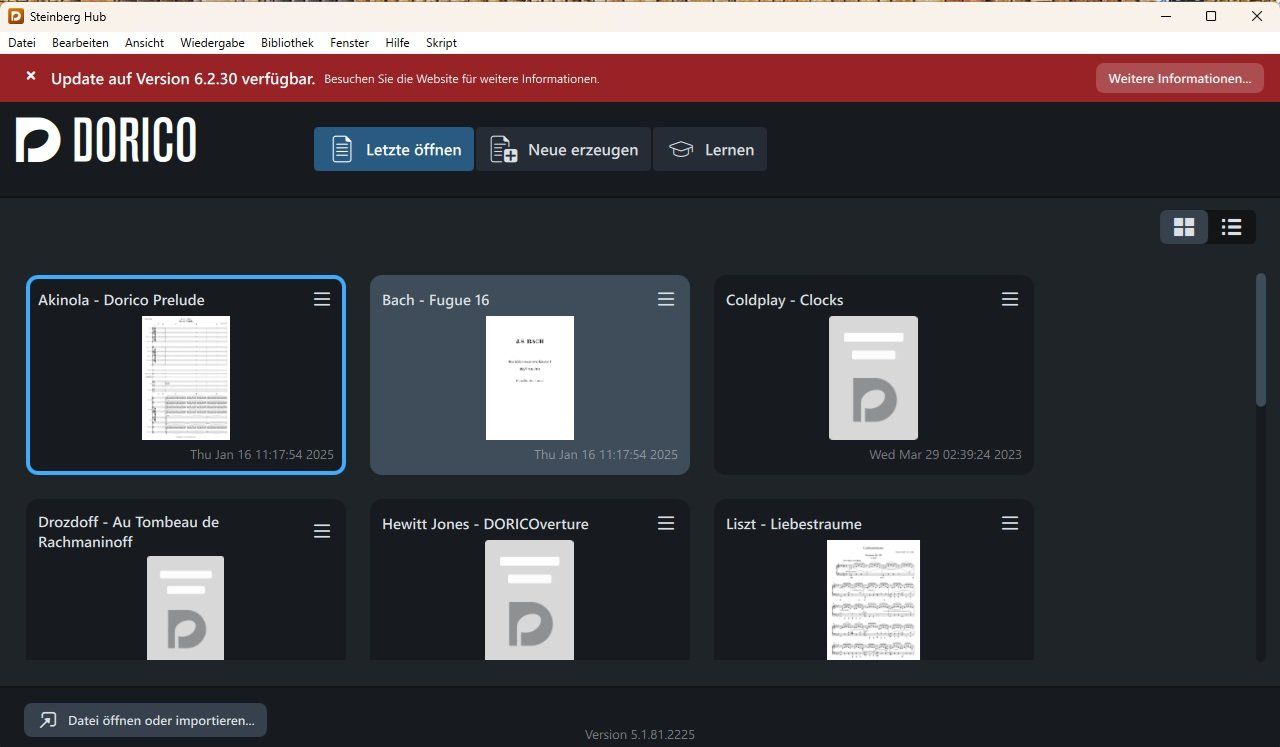This screenshot has height=747, width=1280.
Task: Open hamburger menu on Coldplay - Clocks
Action: (x=1010, y=299)
